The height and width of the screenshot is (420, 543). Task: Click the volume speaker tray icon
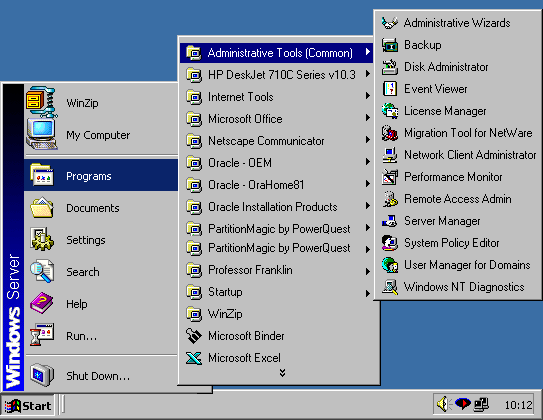[444, 404]
